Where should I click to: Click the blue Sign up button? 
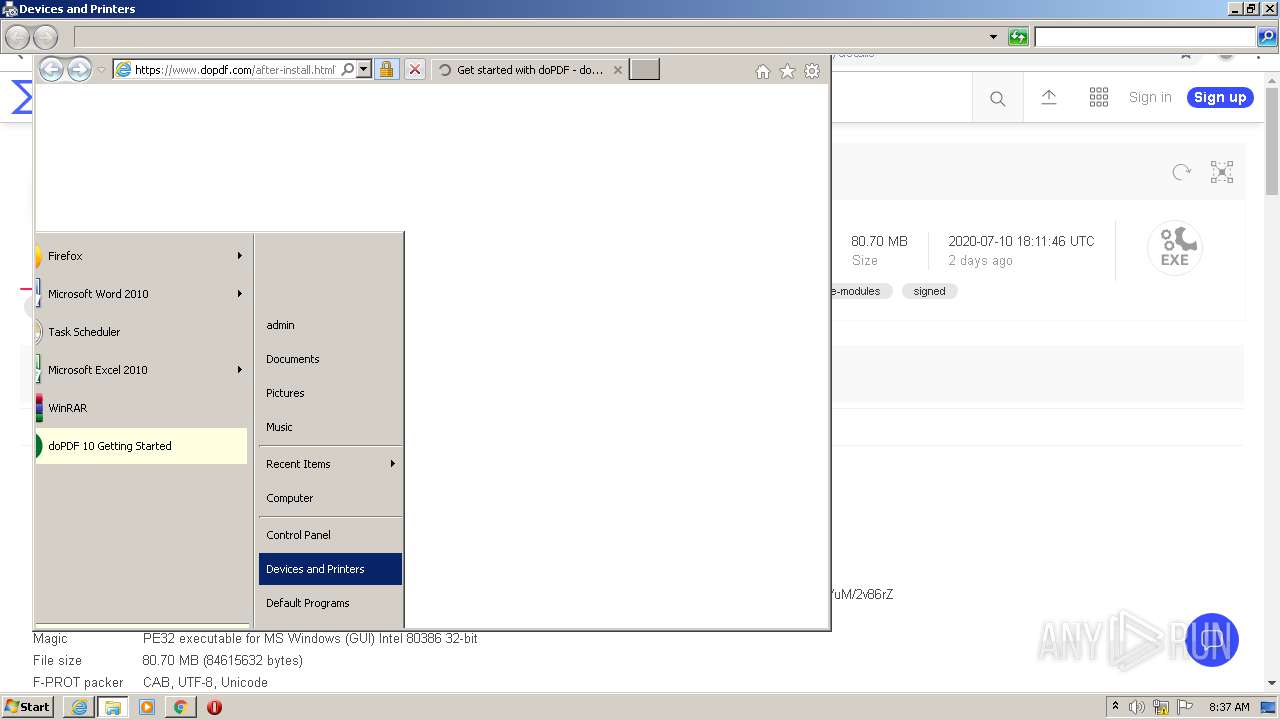coord(1220,97)
